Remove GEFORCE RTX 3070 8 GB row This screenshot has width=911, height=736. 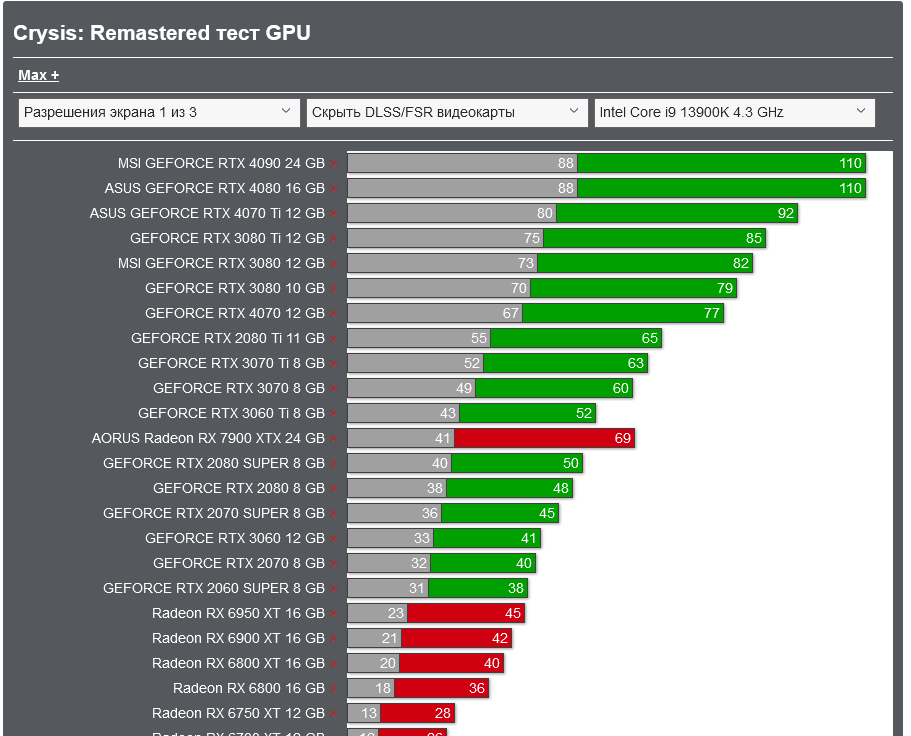coord(333,389)
